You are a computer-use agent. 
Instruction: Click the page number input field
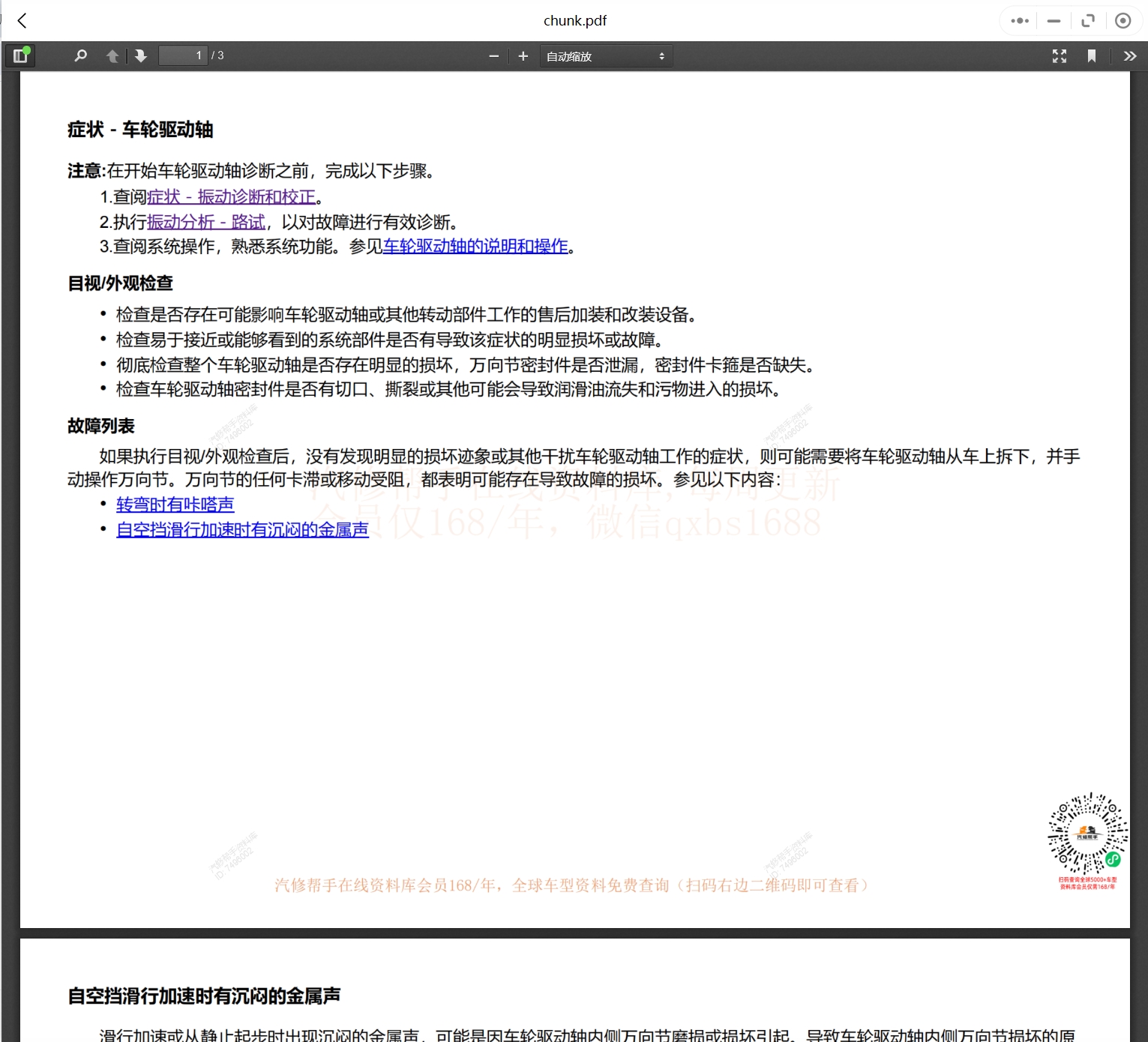[x=182, y=55]
